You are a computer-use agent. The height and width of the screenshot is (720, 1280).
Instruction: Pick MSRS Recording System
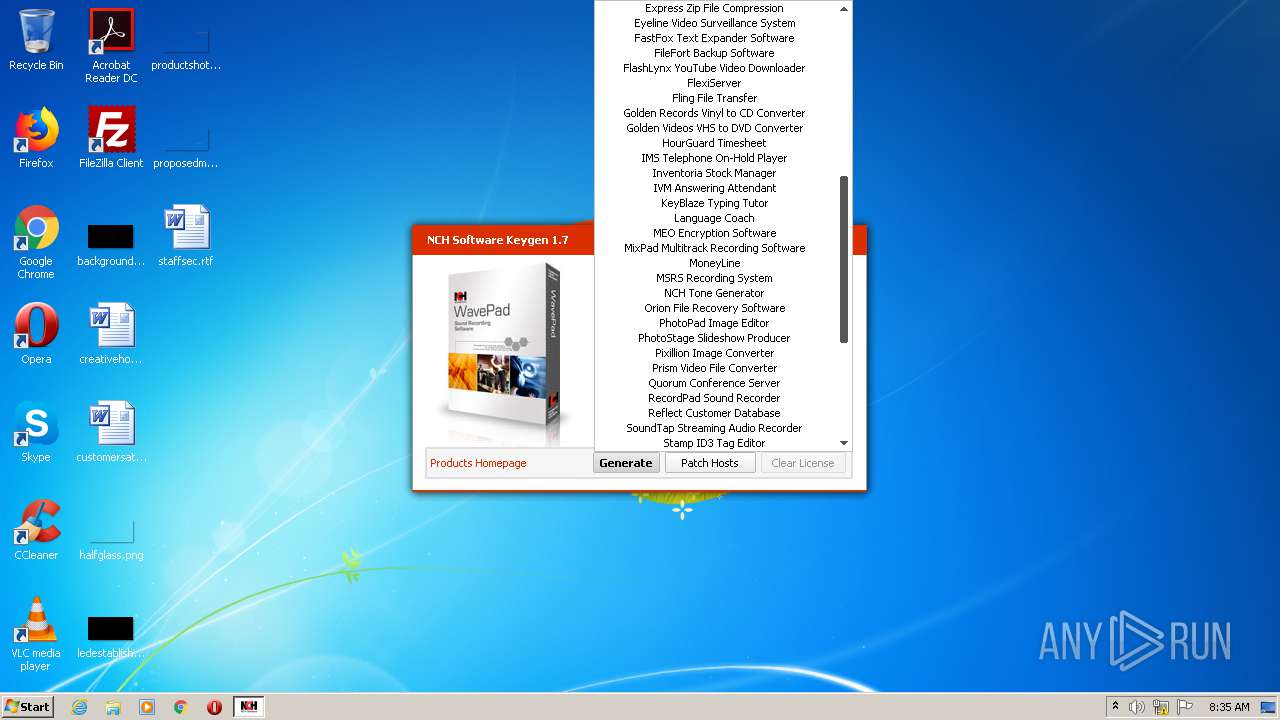click(714, 278)
